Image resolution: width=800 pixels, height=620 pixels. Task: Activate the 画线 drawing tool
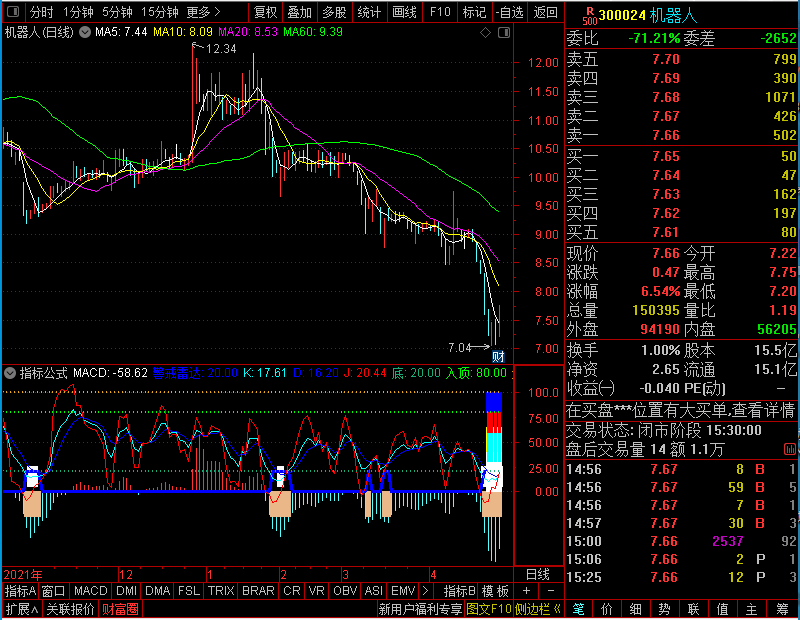click(405, 12)
